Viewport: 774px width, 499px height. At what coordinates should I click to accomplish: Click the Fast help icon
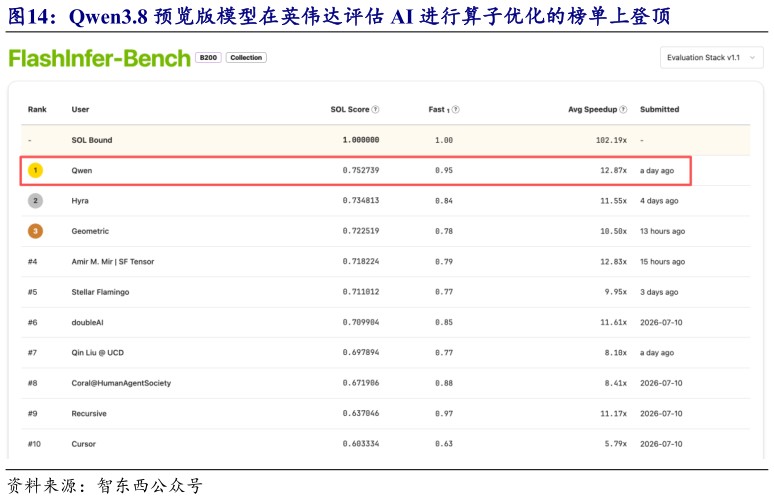(x=456, y=110)
